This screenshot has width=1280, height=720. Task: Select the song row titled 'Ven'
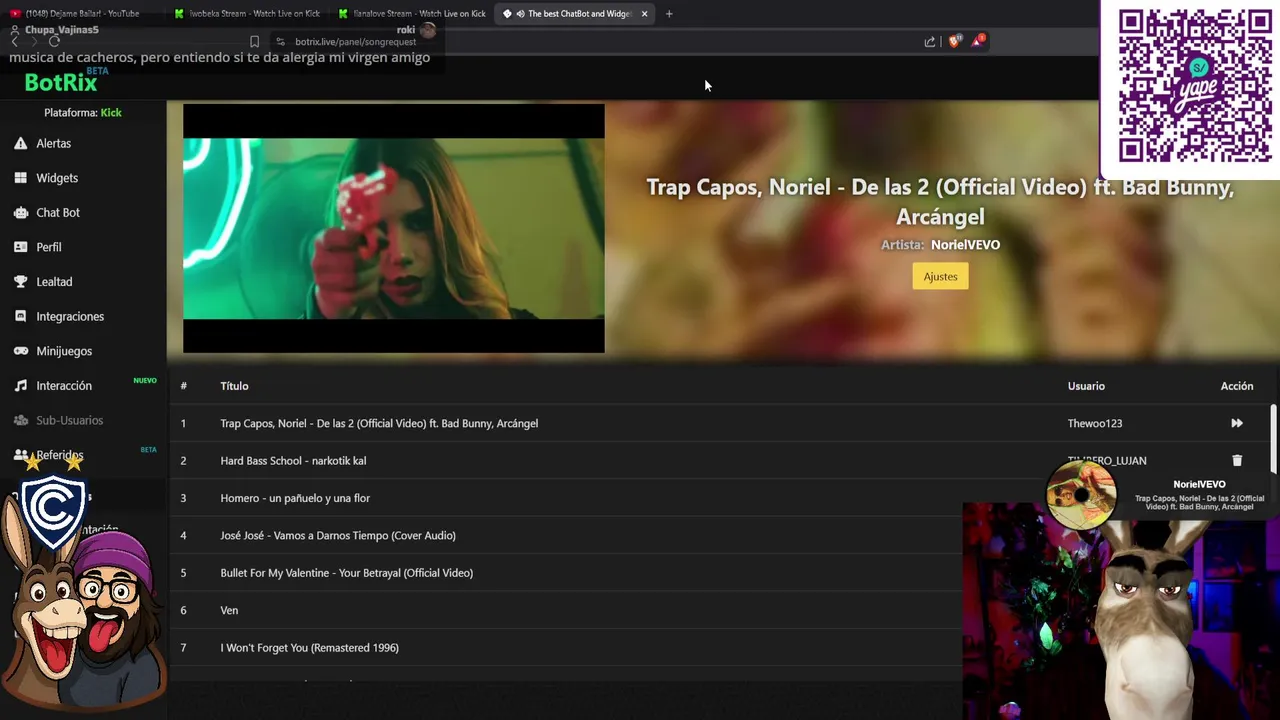point(720,610)
